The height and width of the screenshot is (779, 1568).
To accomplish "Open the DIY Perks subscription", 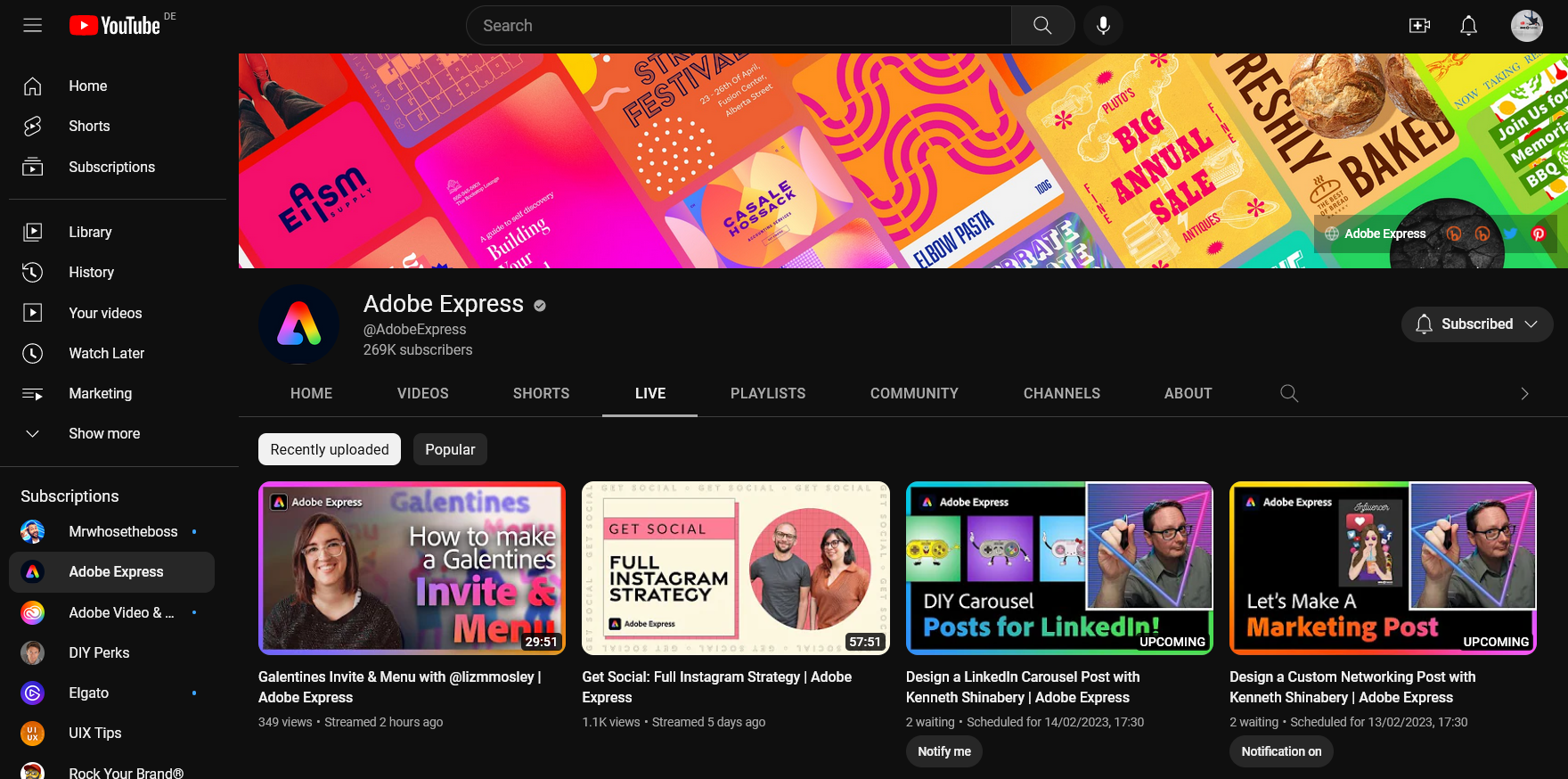I will point(111,652).
